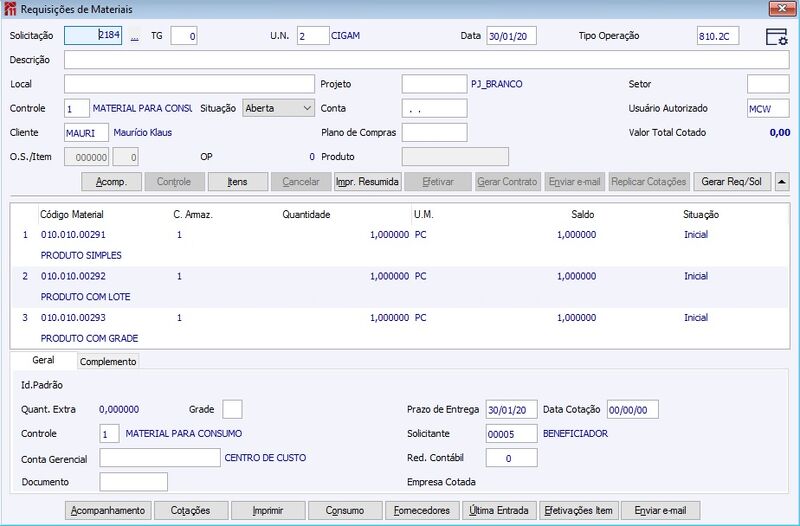Open the Solicitação lookup ellipsis
Viewport: 800px width, 526px height.
pos(134,37)
